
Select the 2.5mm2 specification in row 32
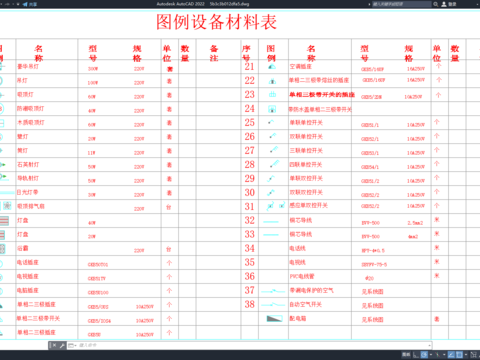pos(415,223)
